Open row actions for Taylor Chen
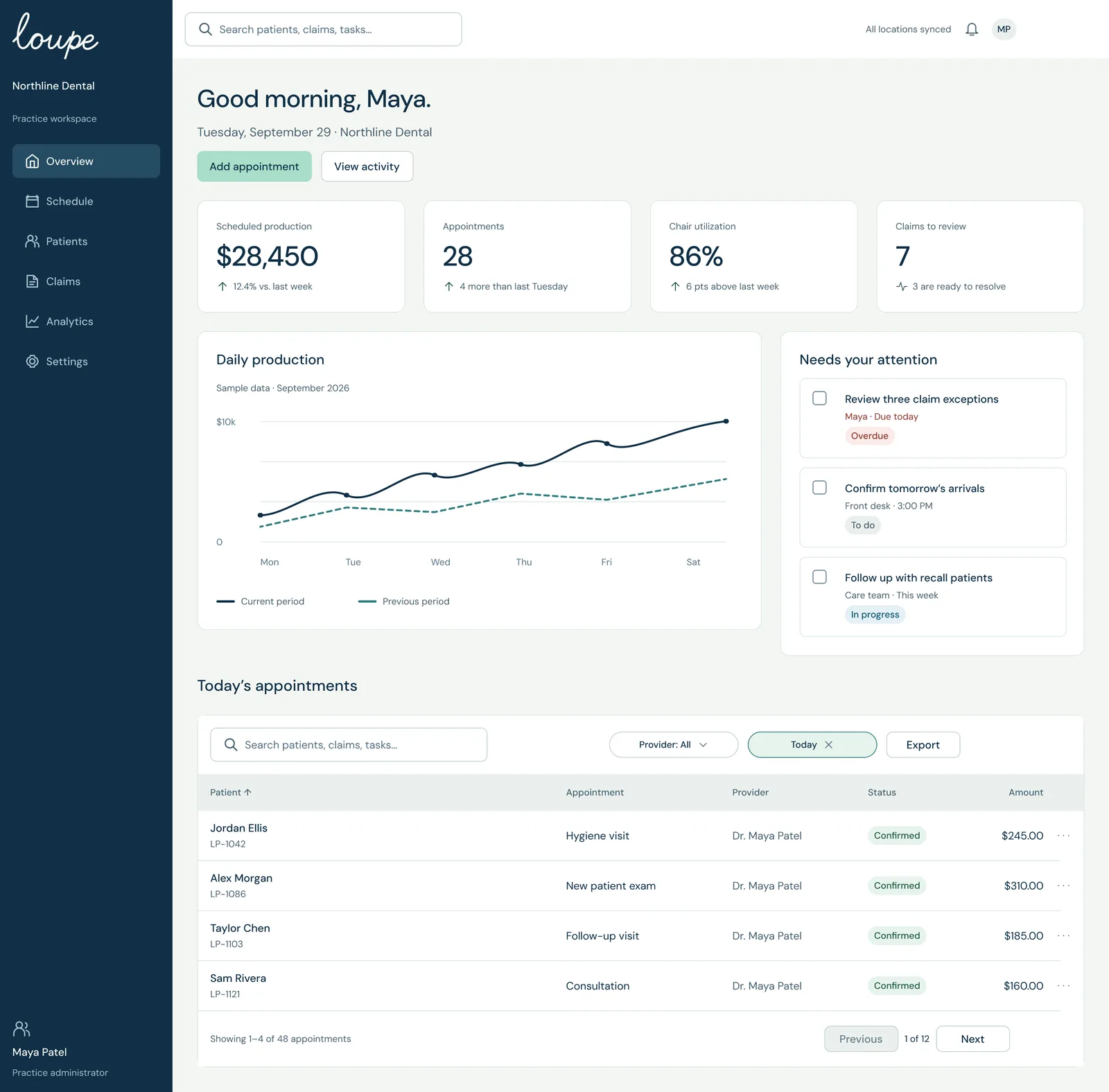1109x1092 pixels. (1063, 935)
